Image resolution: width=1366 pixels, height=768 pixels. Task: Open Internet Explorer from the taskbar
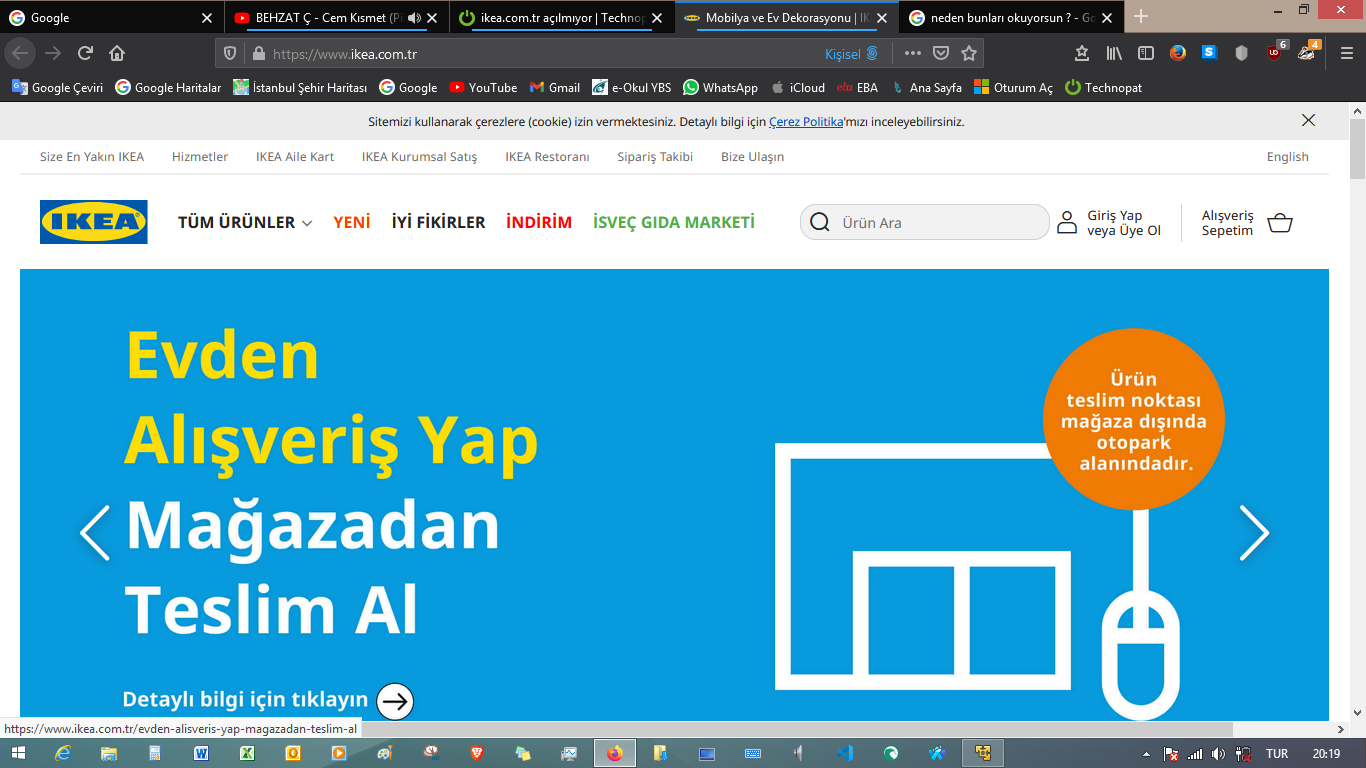click(64, 753)
